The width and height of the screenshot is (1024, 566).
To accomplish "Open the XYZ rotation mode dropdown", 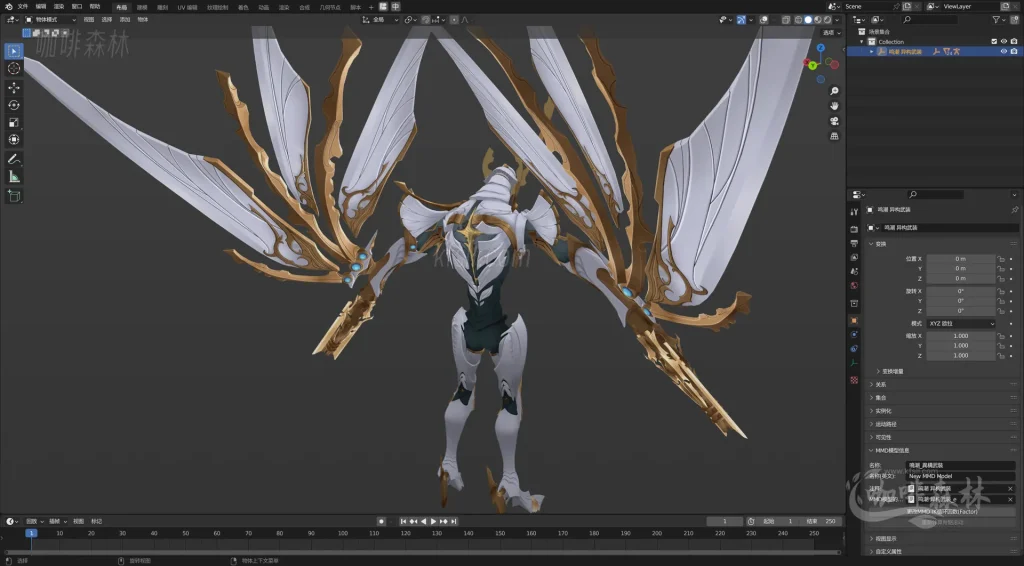I will click(x=961, y=323).
